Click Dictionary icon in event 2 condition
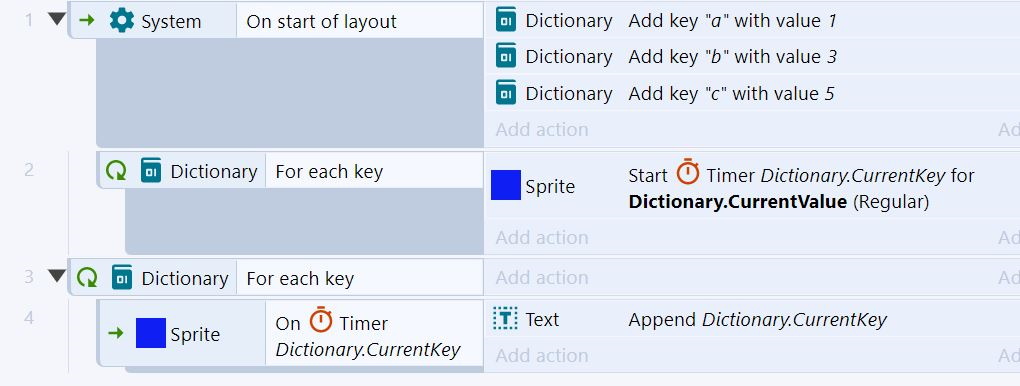Screen dimensions: 1020x386 (x=151, y=171)
